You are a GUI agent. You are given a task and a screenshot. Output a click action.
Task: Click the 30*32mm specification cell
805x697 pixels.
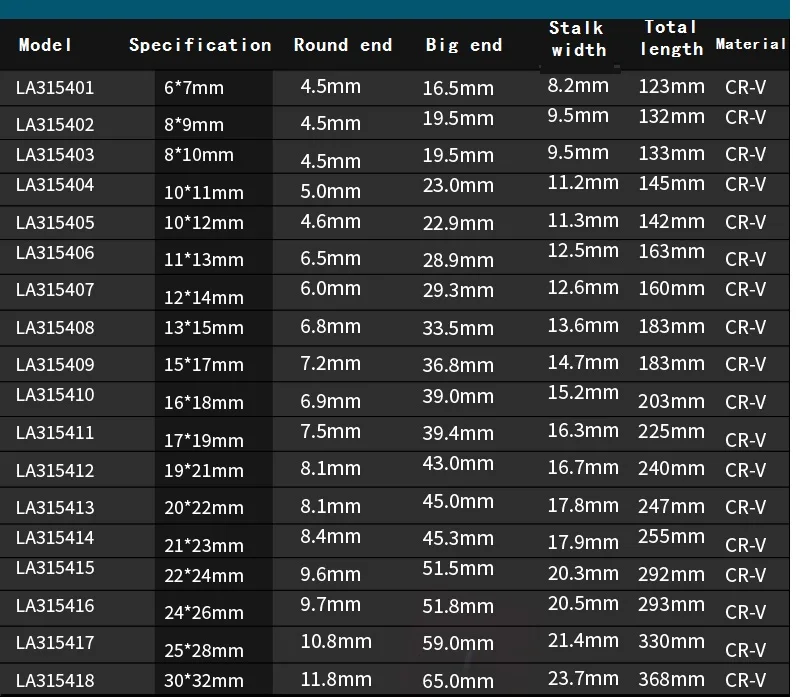click(204, 681)
